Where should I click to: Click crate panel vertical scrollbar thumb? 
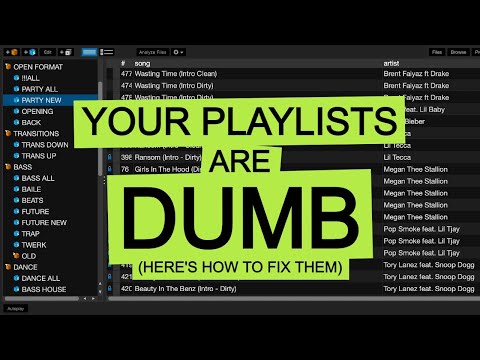(100, 128)
